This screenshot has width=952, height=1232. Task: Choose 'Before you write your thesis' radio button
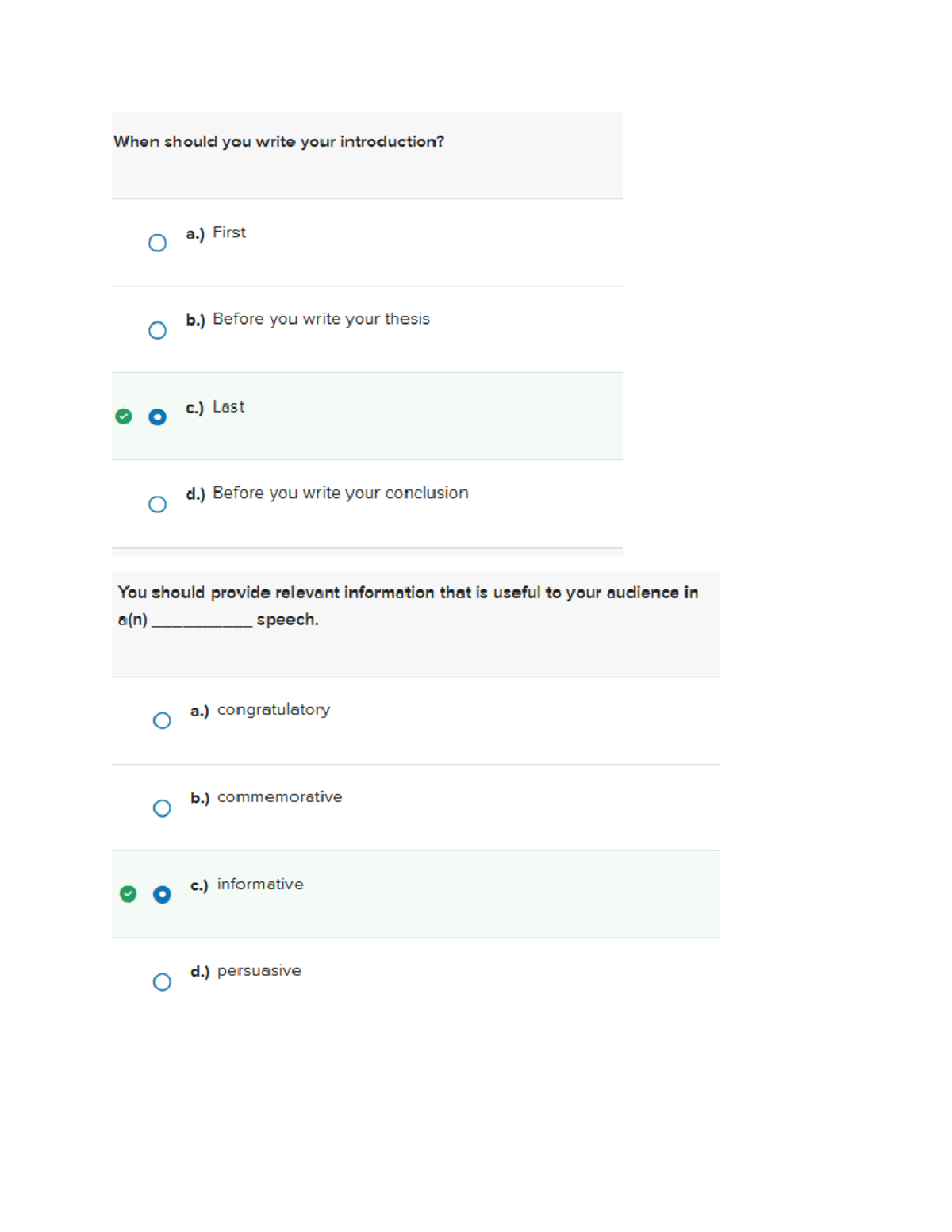[x=157, y=330]
